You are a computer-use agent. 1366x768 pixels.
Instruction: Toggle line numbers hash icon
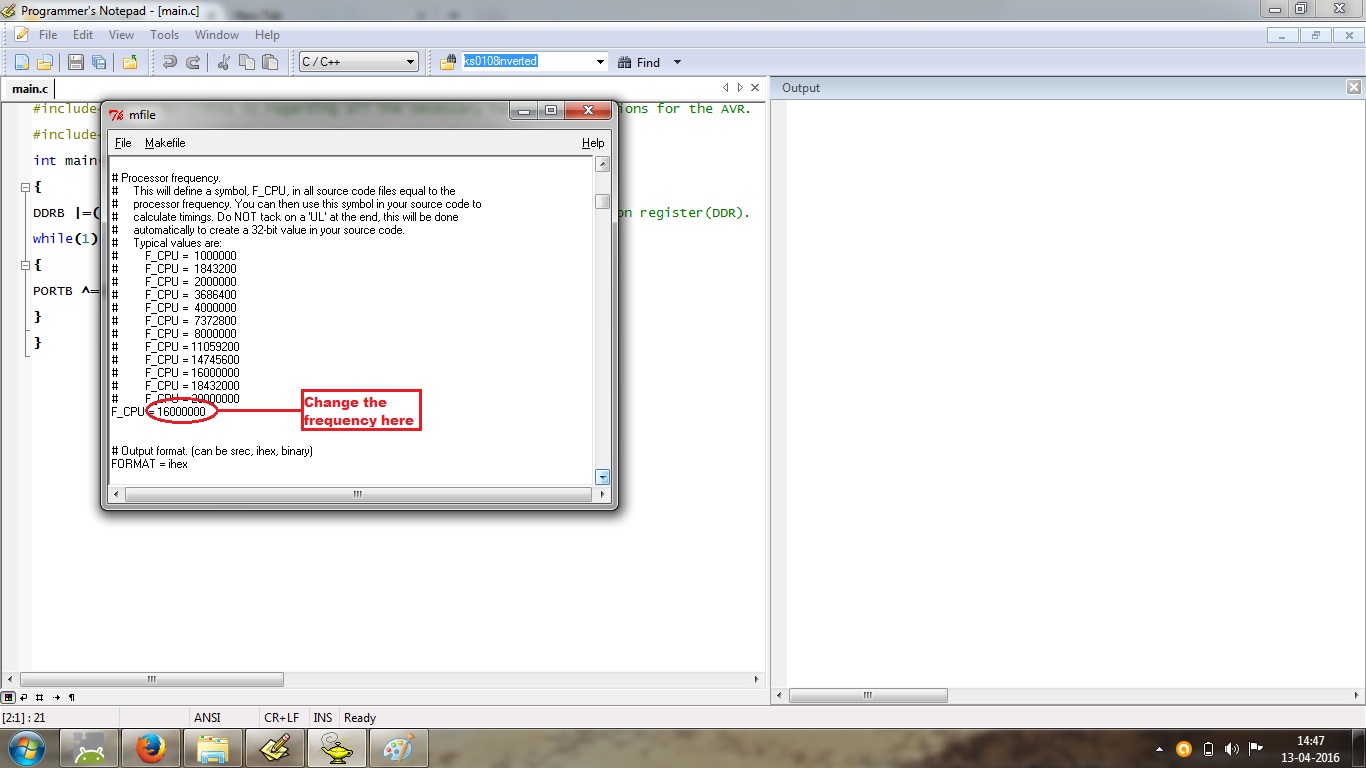click(40, 697)
